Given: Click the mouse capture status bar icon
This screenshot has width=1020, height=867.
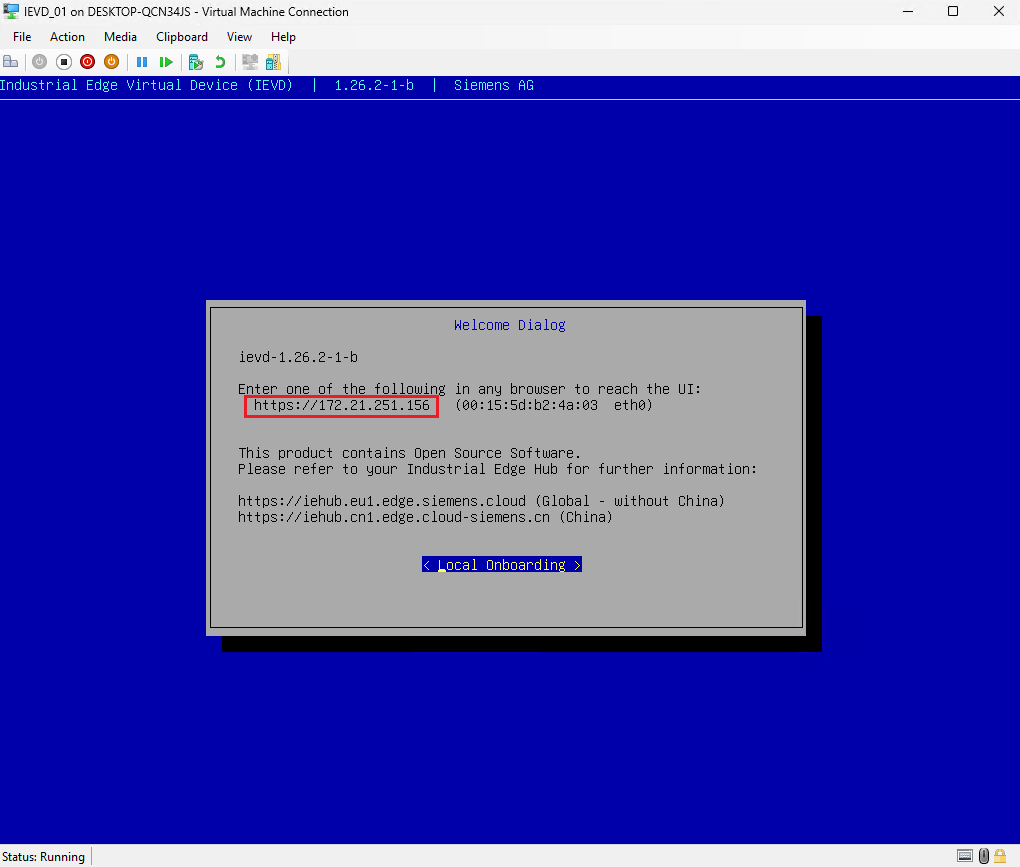Looking at the screenshot, I should (983, 856).
